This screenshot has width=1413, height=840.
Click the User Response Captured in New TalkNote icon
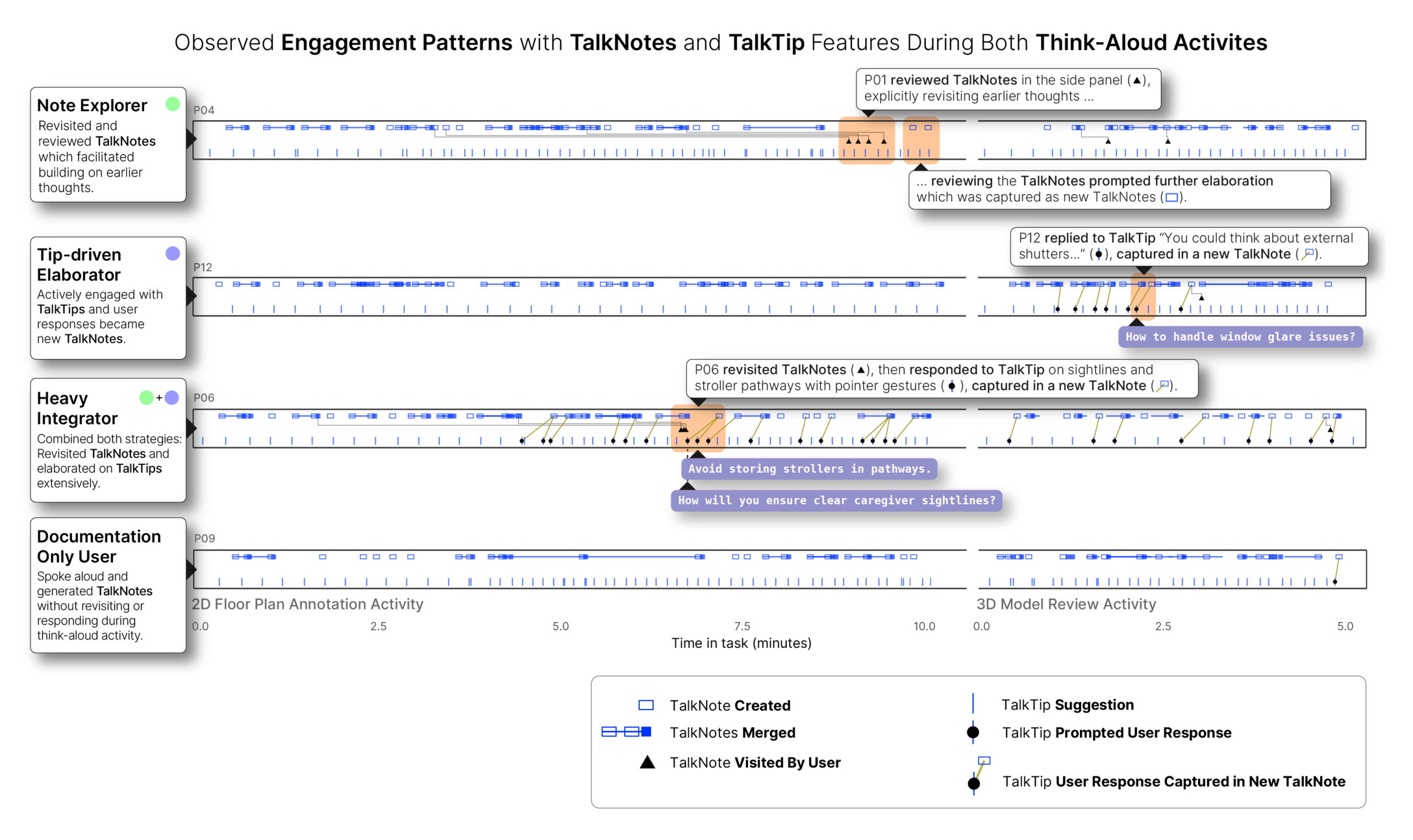(978, 774)
